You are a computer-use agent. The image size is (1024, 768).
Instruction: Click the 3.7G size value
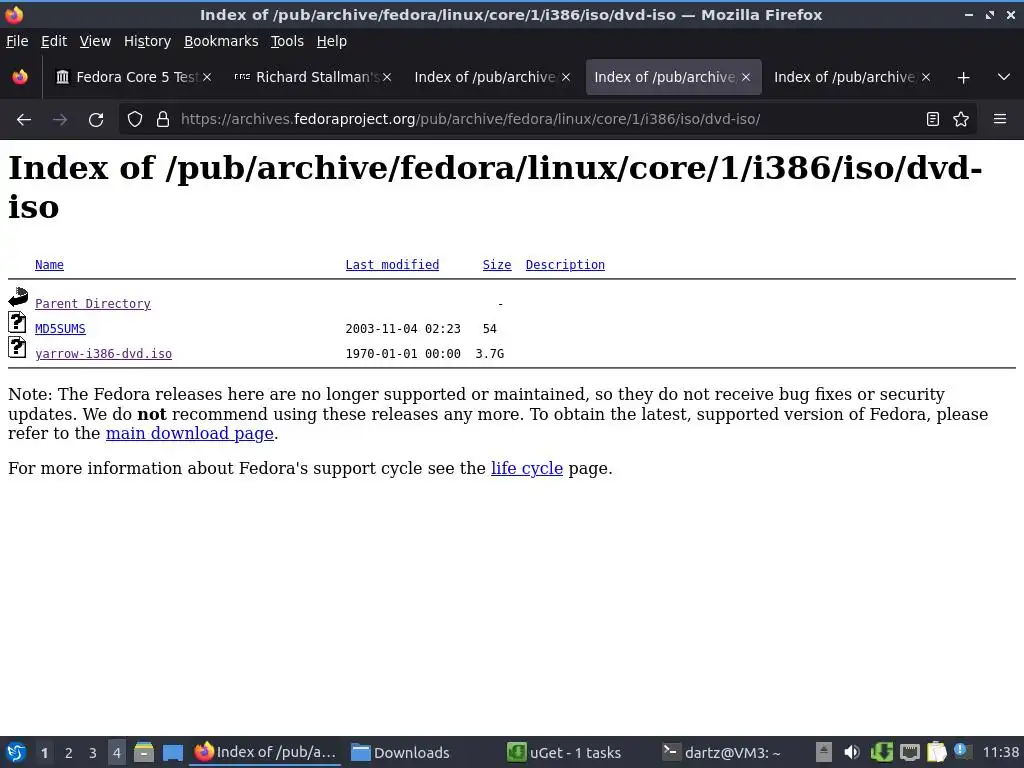coord(490,353)
